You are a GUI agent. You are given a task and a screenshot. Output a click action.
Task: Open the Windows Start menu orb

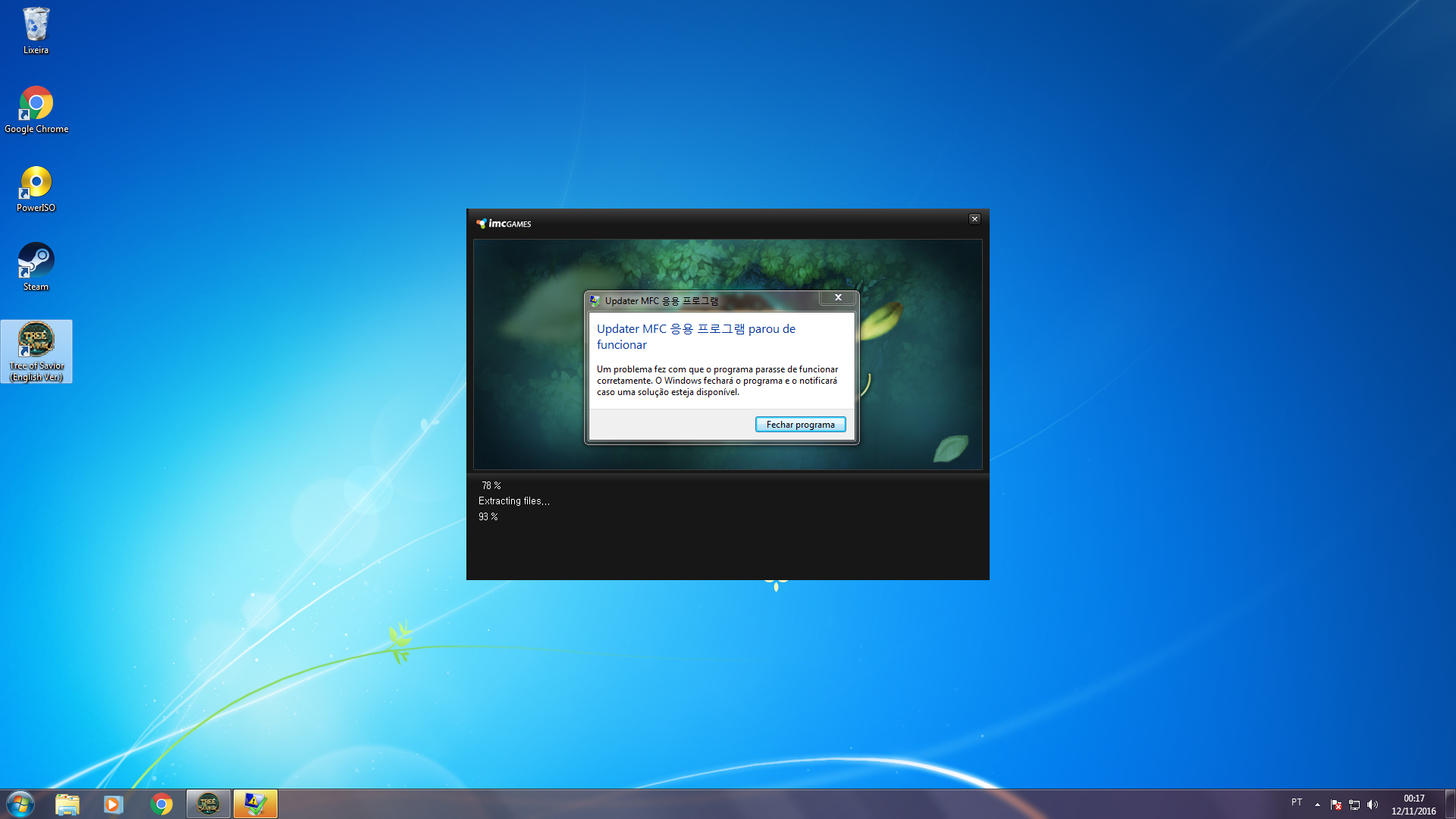pyautogui.click(x=20, y=804)
